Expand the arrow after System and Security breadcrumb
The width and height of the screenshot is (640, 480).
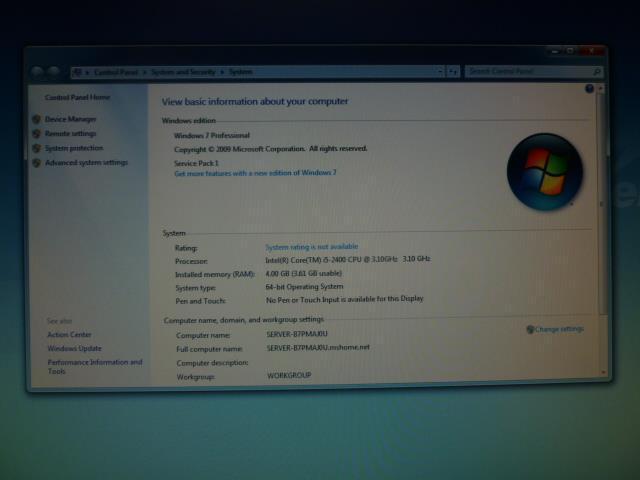pyautogui.click(x=222, y=72)
